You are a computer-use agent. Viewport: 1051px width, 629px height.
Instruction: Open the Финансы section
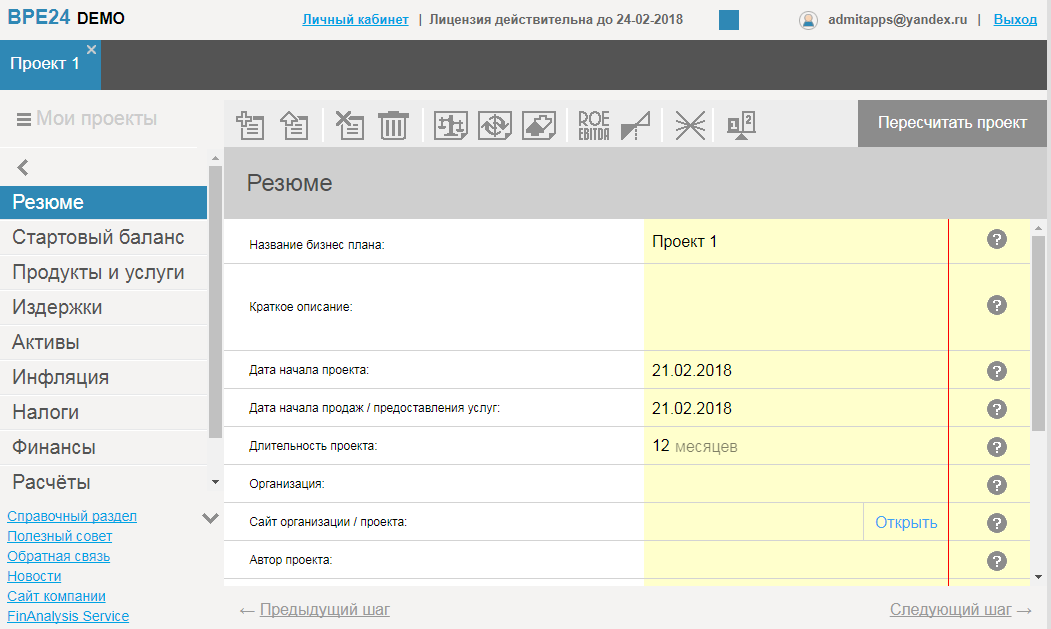tap(103, 447)
